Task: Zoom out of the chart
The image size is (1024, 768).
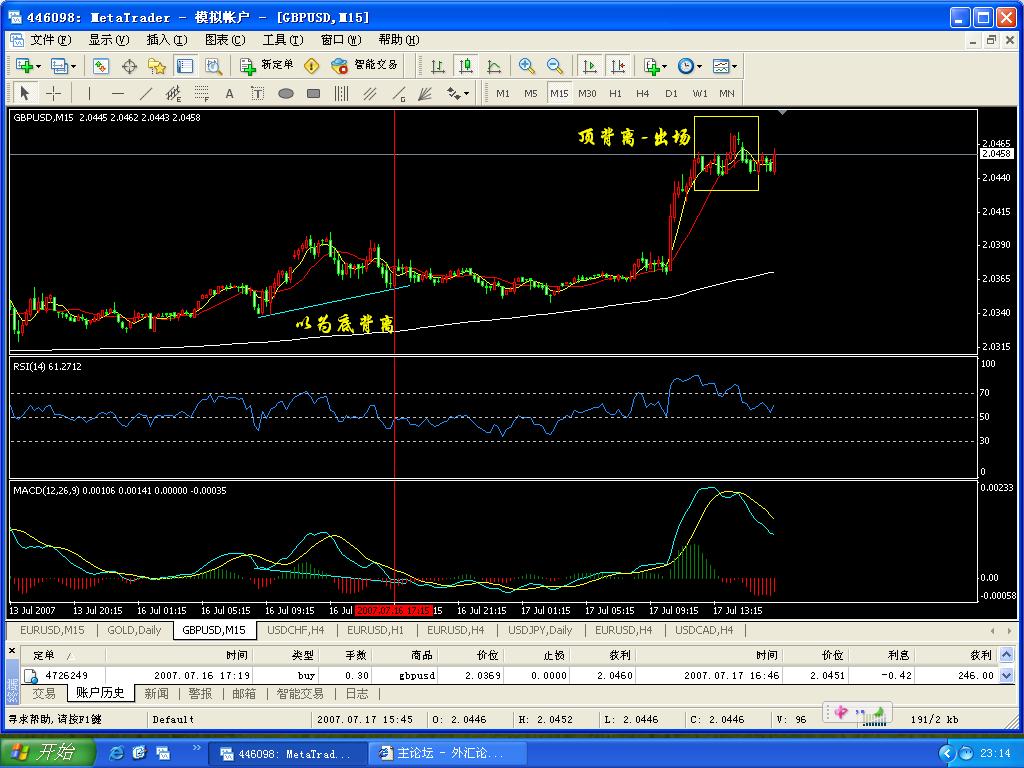Action: click(555, 66)
